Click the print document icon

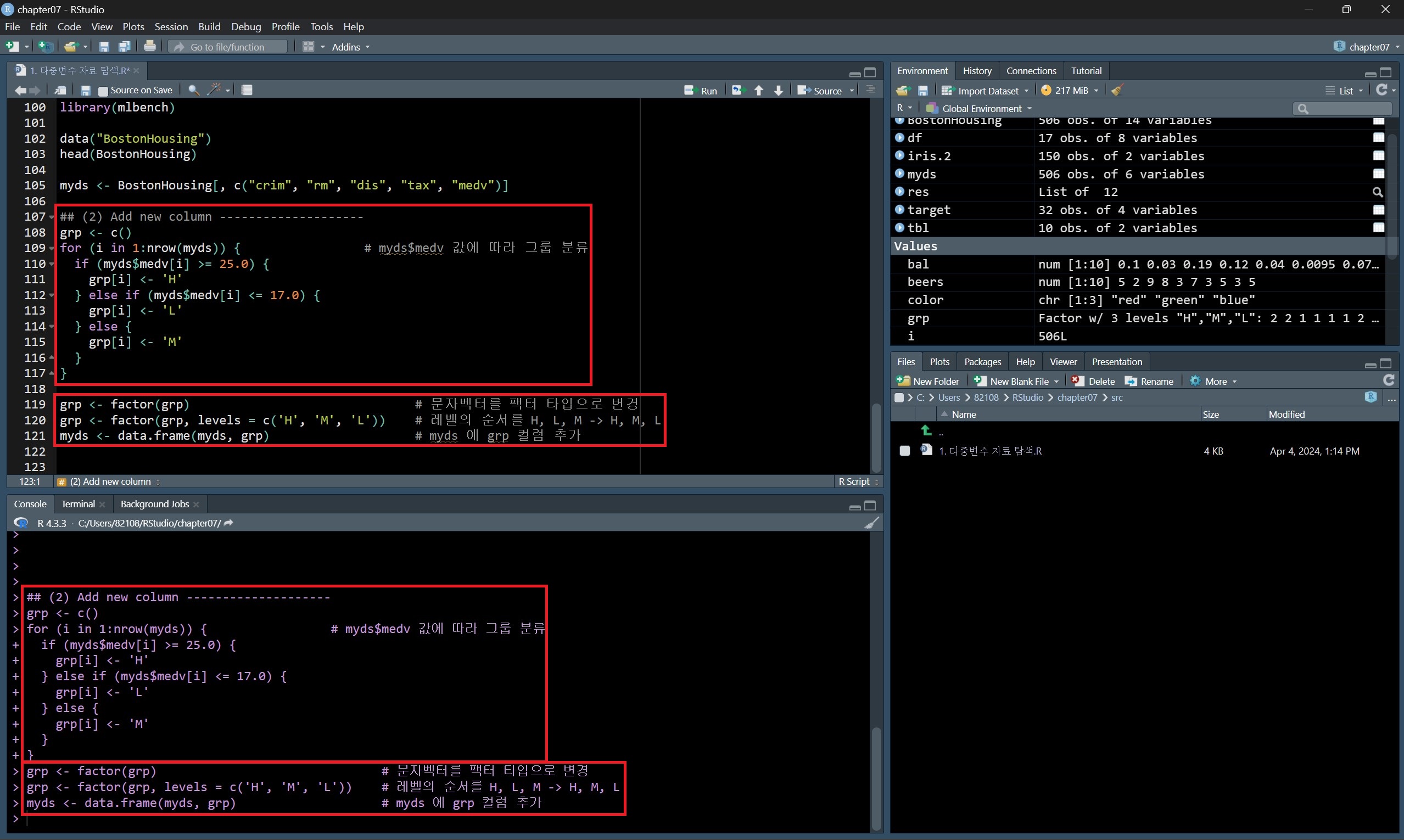coord(149,47)
